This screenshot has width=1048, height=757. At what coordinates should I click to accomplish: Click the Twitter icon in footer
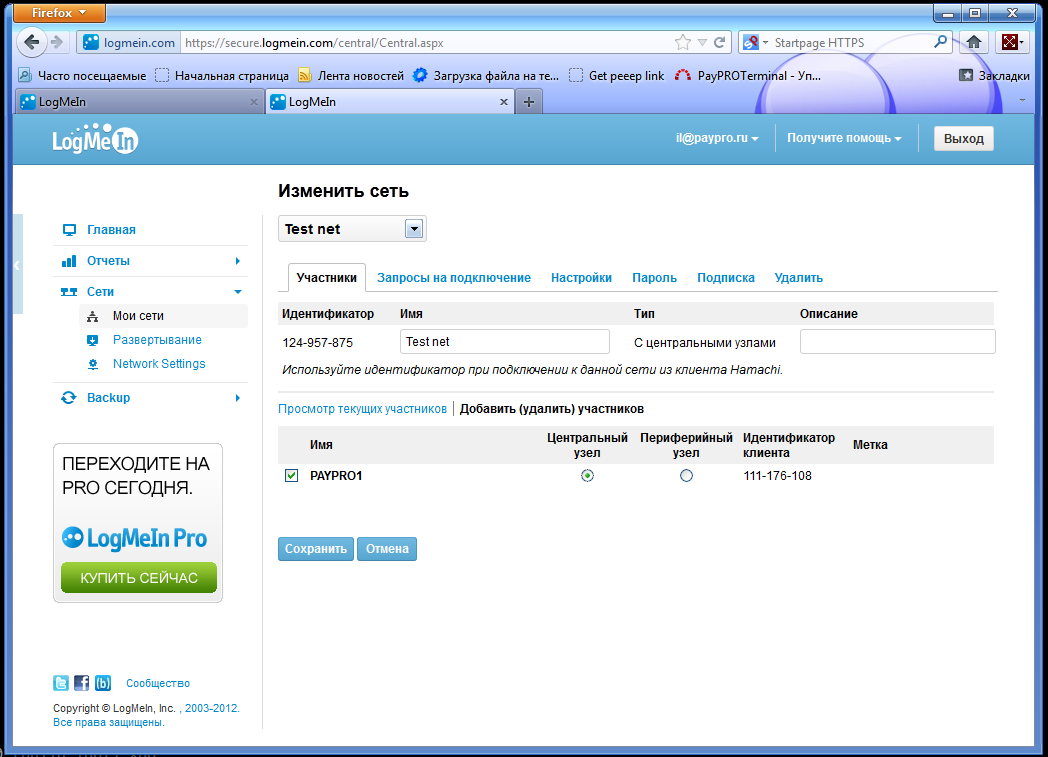pos(61,683)
